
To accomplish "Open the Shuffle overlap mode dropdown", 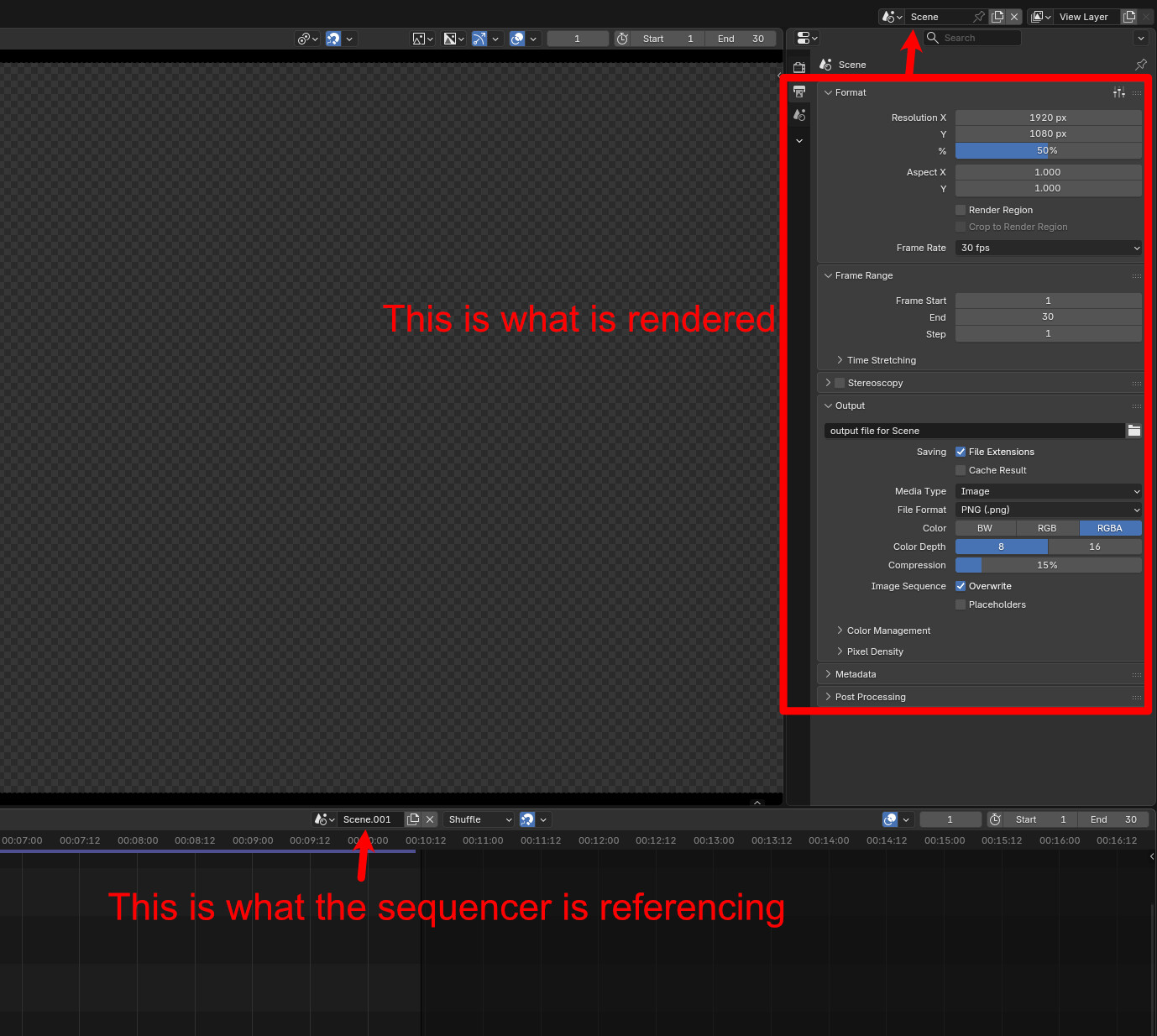I will [x=479, y=819].
